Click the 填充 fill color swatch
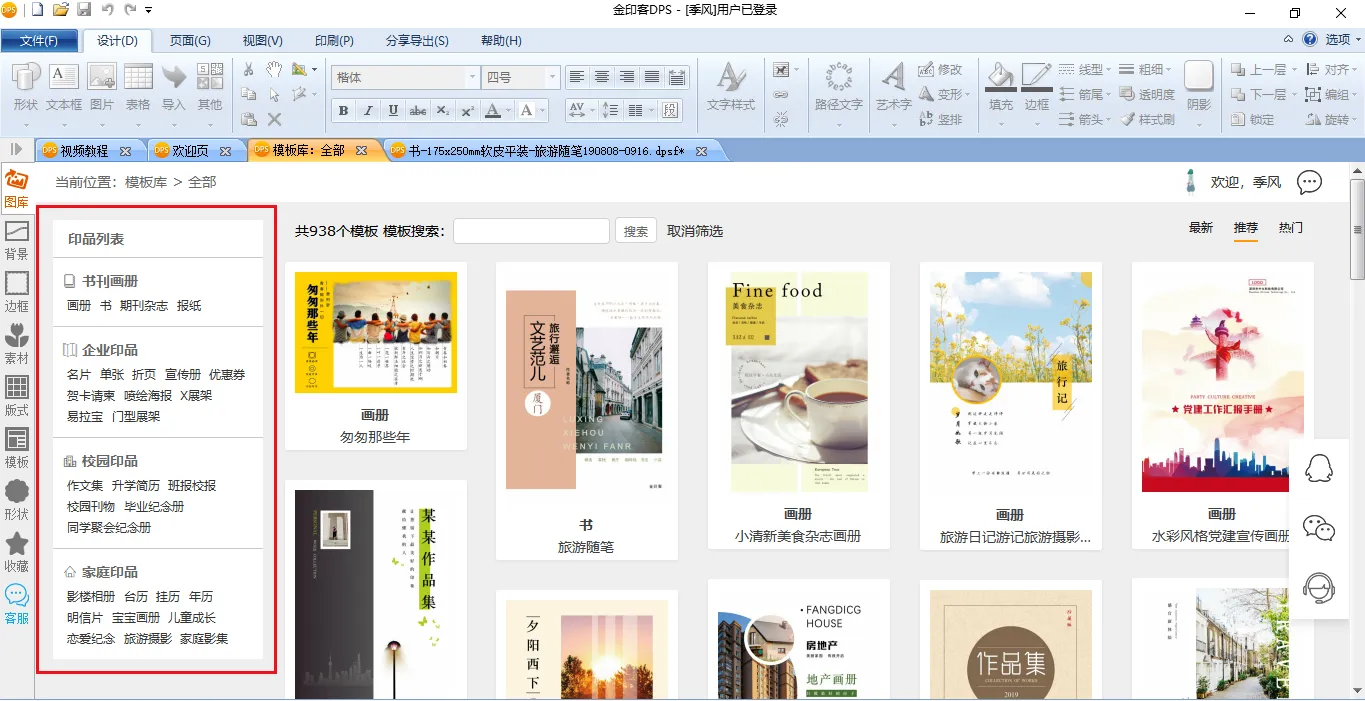1365x701 pixels. [x=1000, y=86]
